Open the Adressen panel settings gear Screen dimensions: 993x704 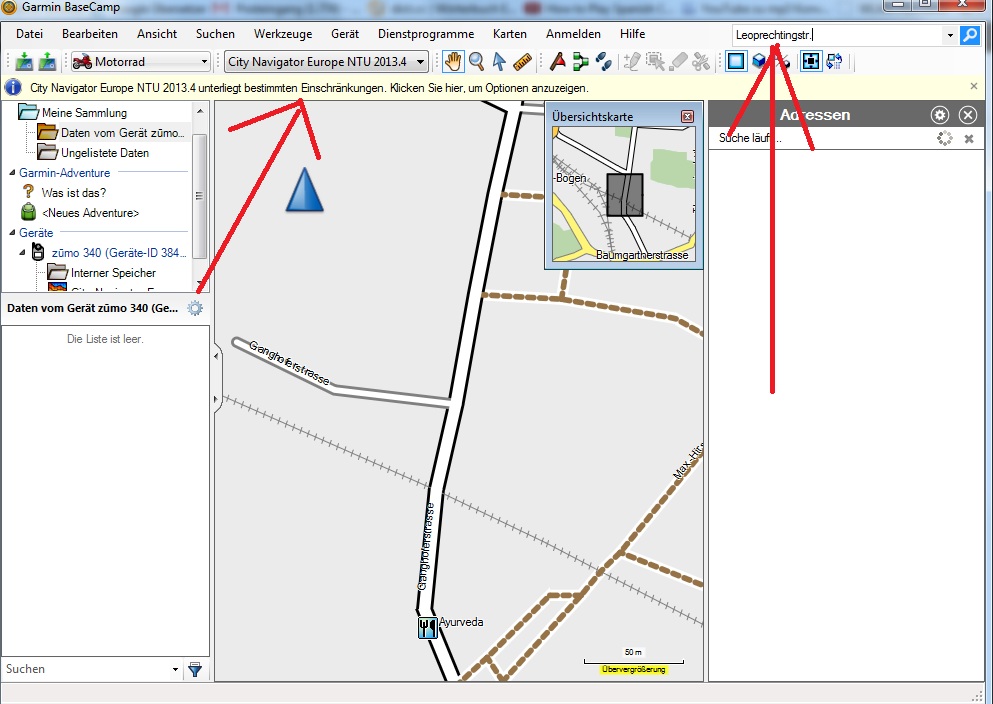pos(940,115)
